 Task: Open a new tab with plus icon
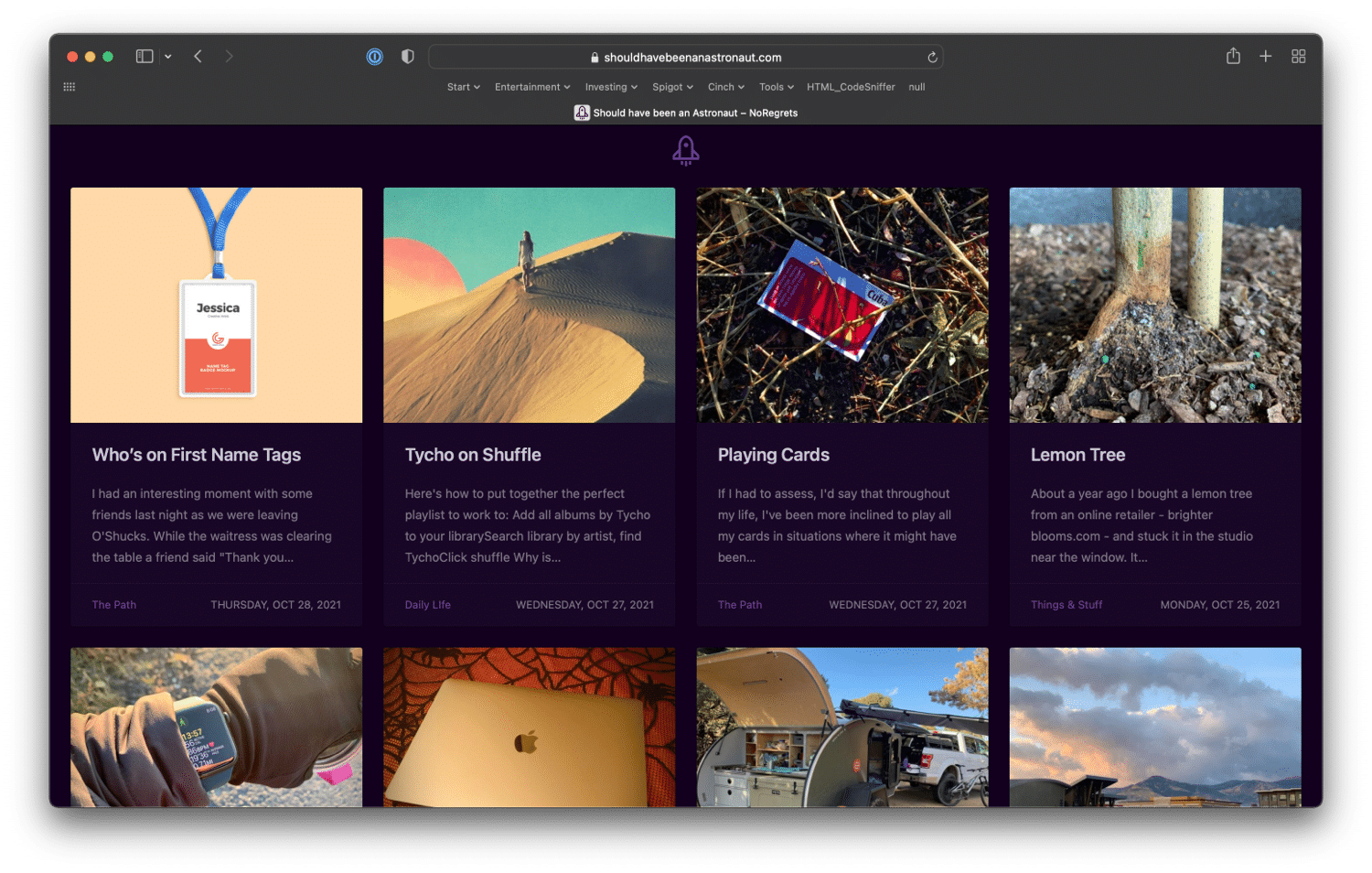pyautogui.click(x=1266, y=57)
